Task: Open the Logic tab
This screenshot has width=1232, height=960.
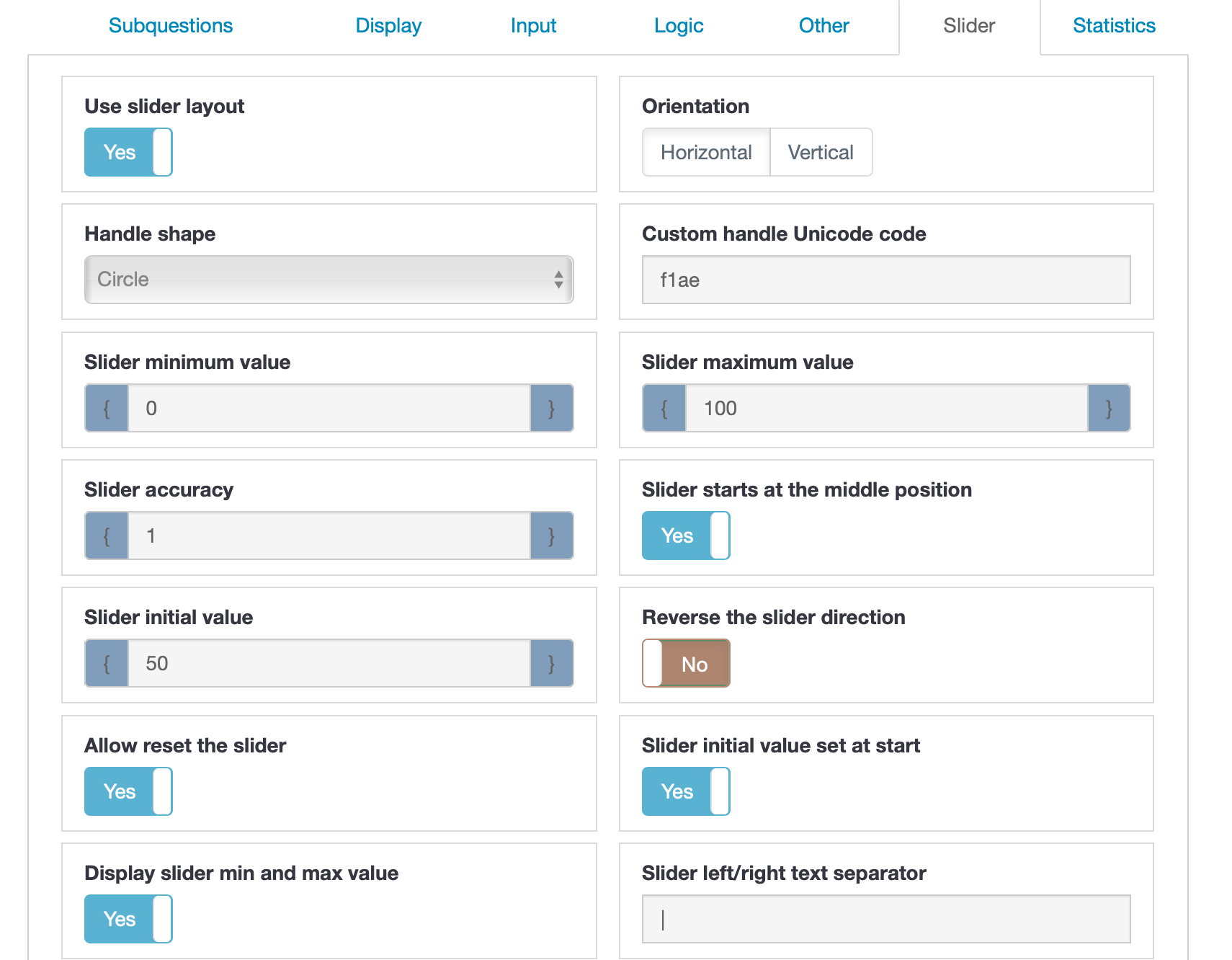Action: [x=679, y=26]
